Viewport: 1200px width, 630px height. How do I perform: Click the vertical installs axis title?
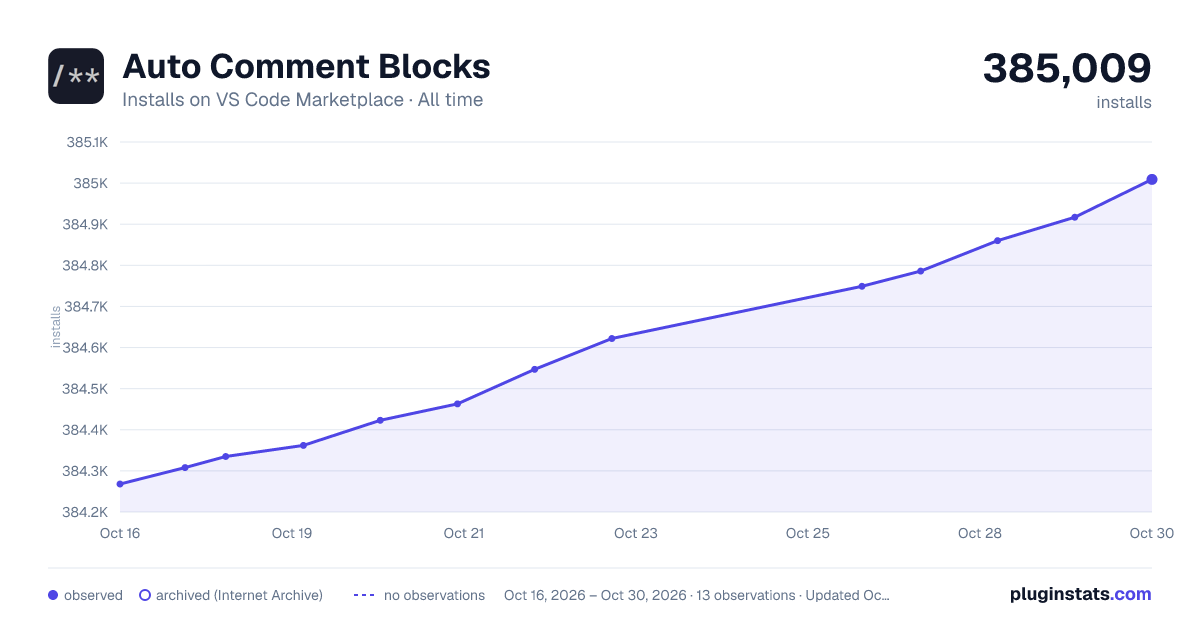point(56,327)
